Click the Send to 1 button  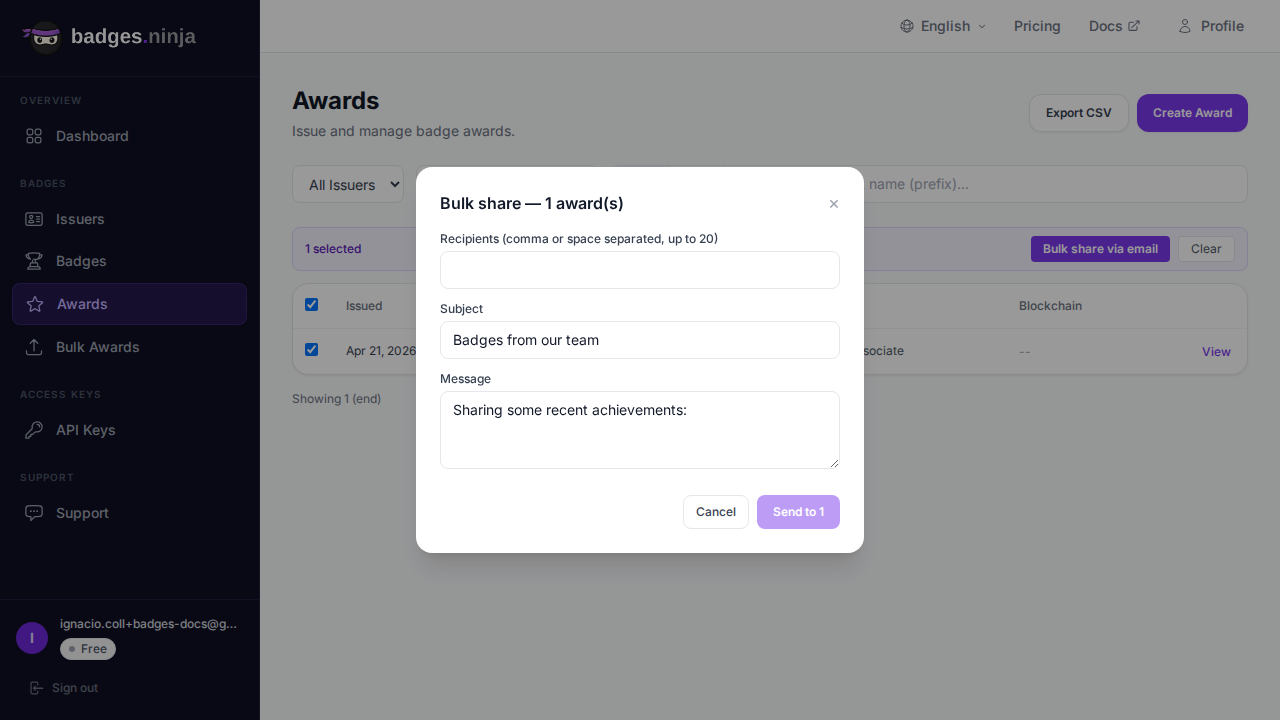tap(798, 512)
